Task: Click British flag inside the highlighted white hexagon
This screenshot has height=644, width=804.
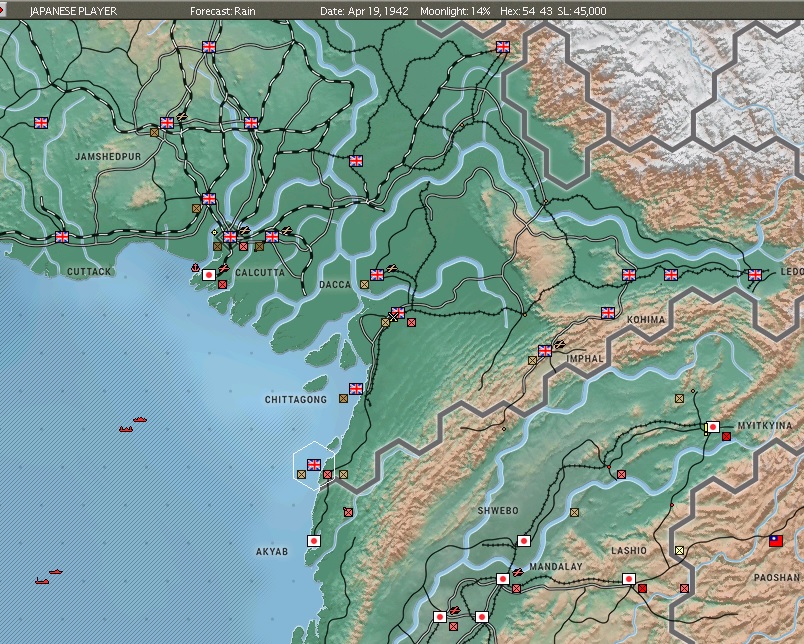Action: coord(314,465)
